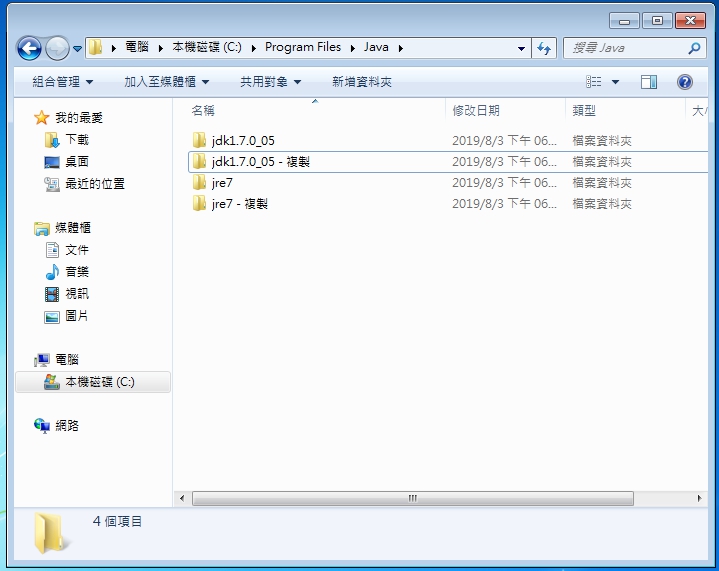Click the 新增資料夾 button
This screenshot has width=719, height=571.
(362, 82)
